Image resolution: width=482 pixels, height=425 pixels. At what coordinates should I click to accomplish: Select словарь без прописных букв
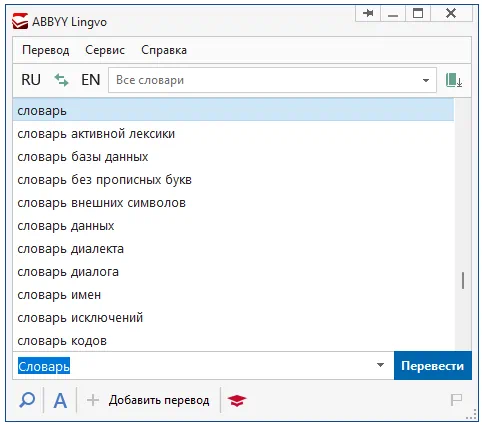tap(233, 180)
